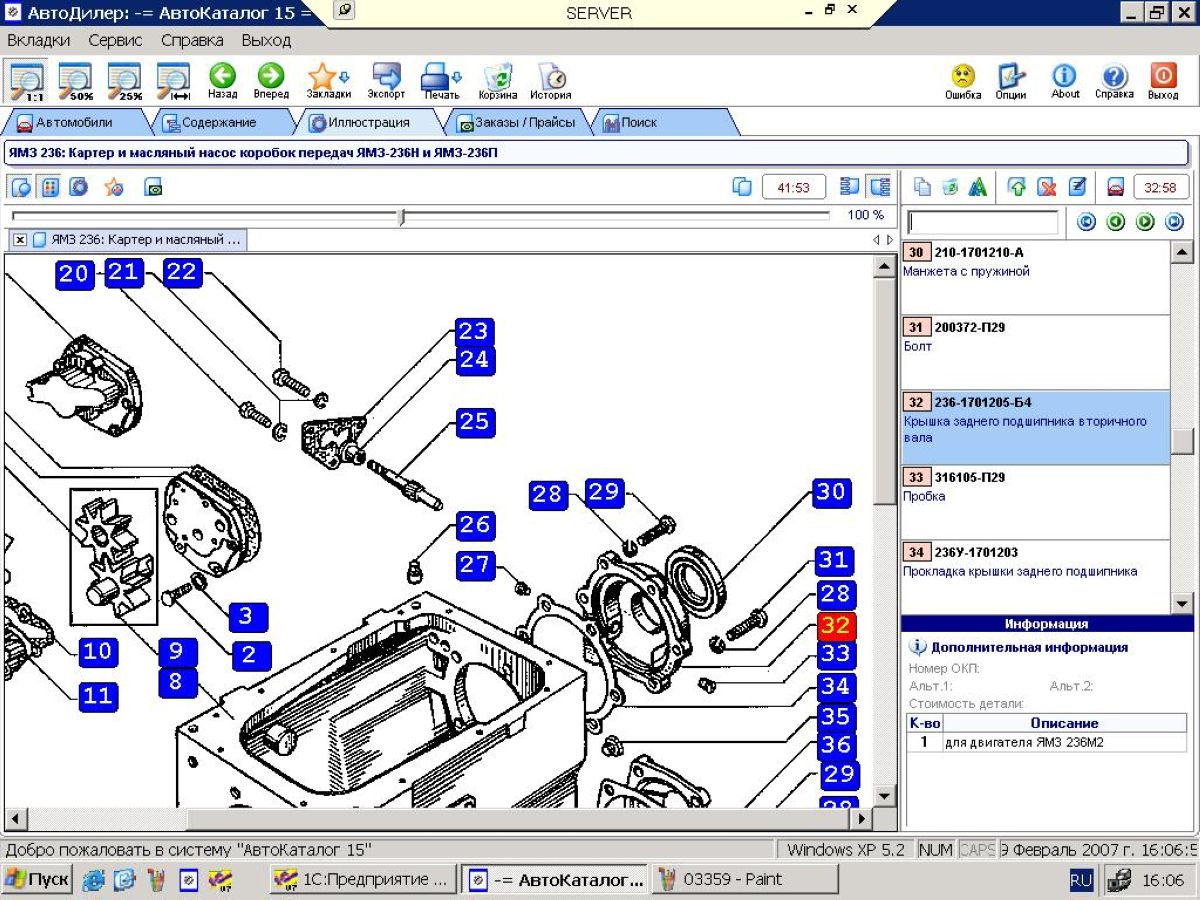
Task: Go to next part with green right arrow
Action: point(1146,222)
